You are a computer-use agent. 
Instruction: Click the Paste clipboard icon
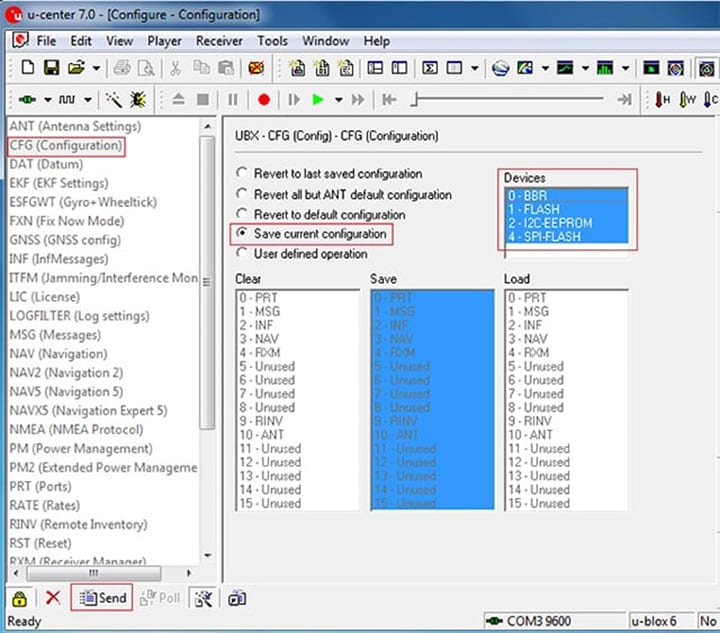226,68
